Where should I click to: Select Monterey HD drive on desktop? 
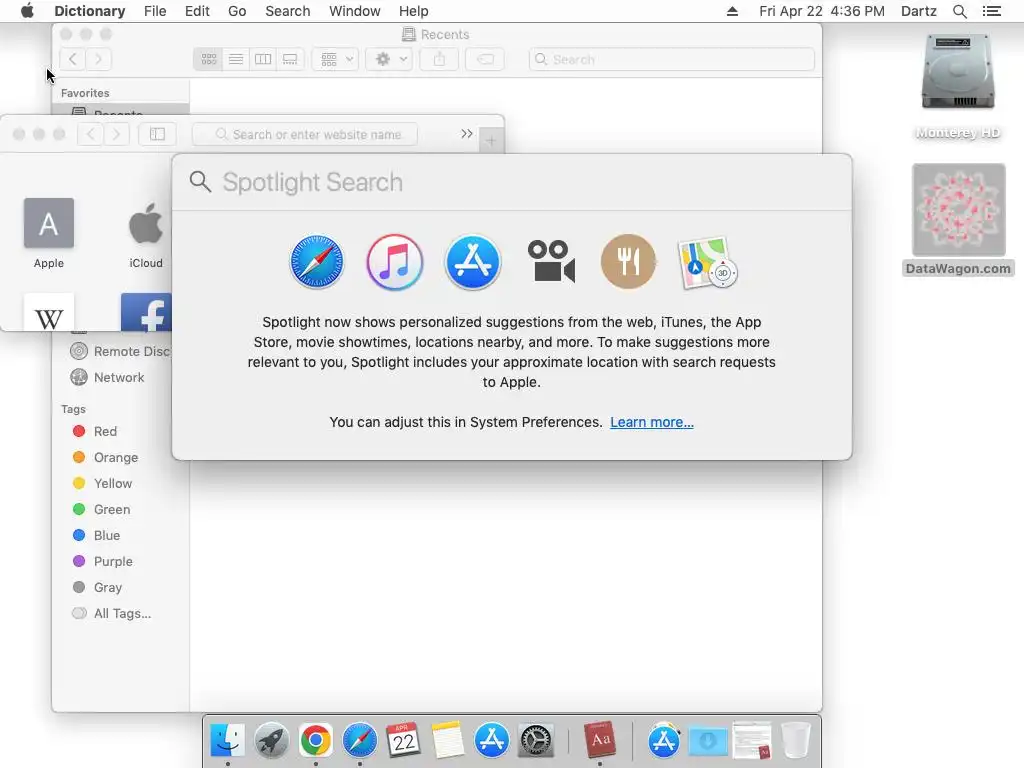[x=957, y=86]
